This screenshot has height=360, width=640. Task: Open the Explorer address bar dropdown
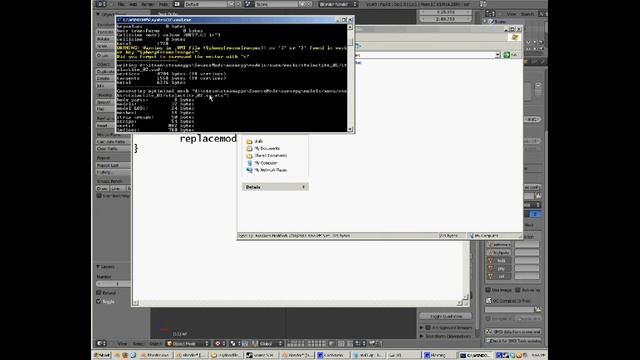(497, 55)
